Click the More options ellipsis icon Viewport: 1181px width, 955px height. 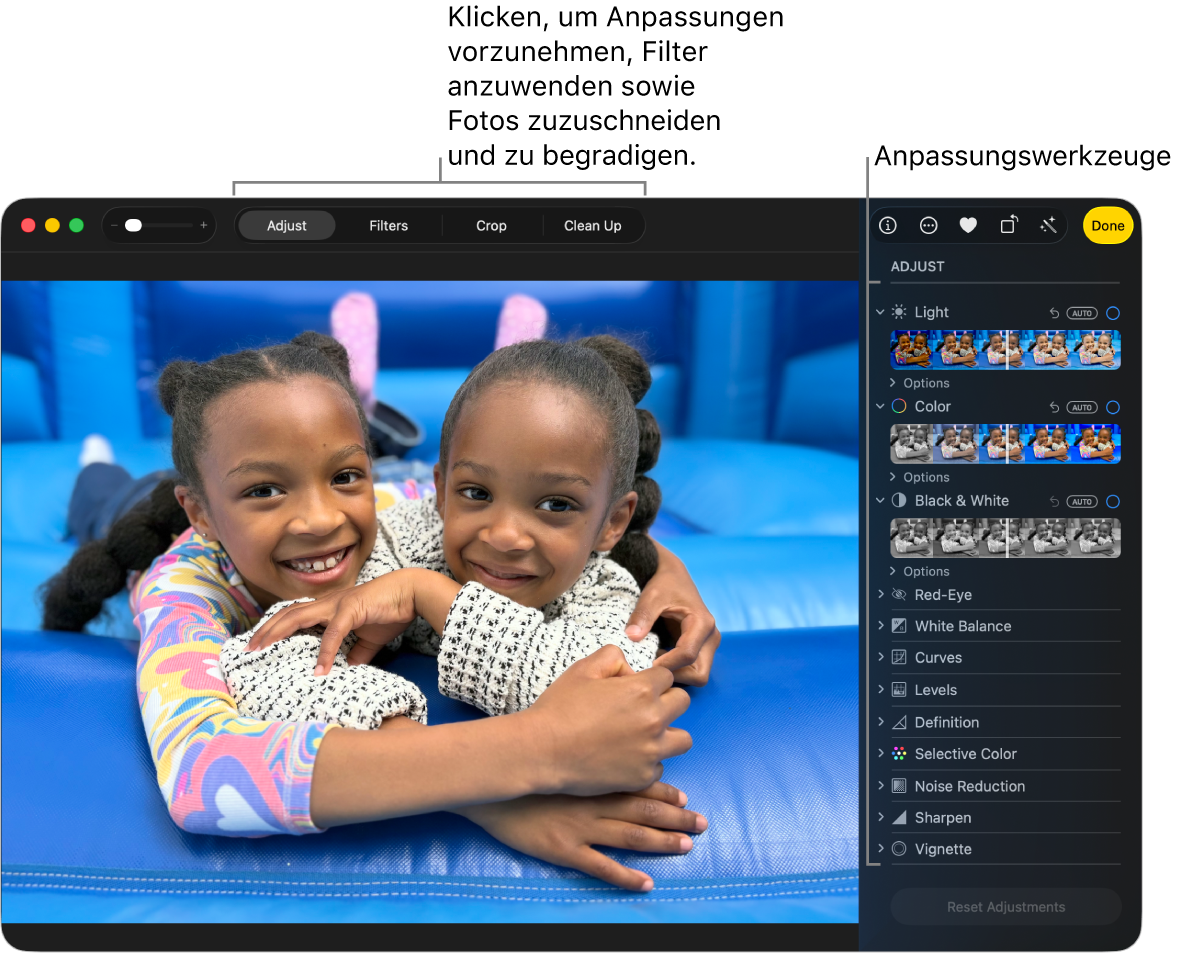[928, 226]
